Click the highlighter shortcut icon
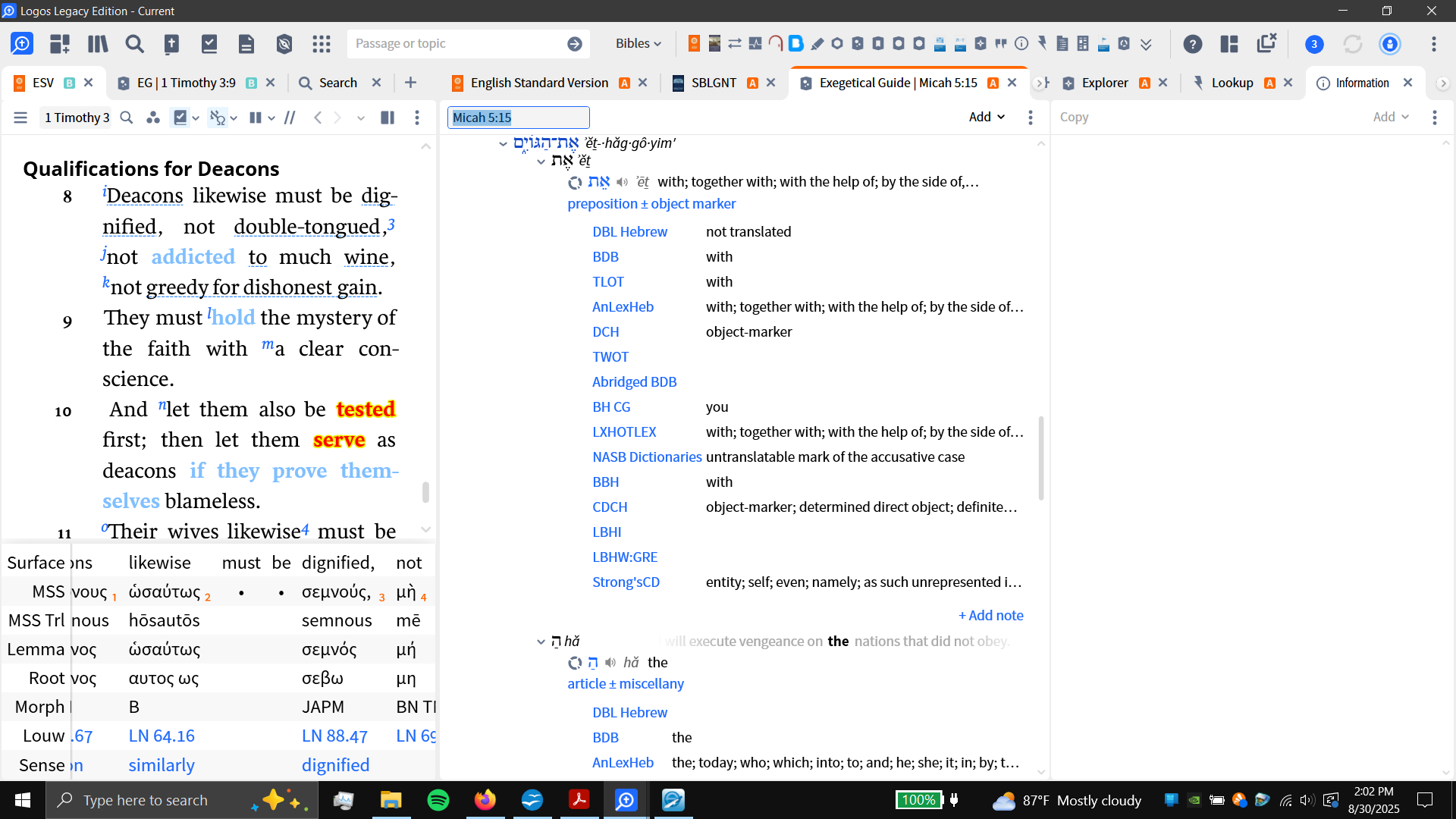1456x819 pixels. 817,44
